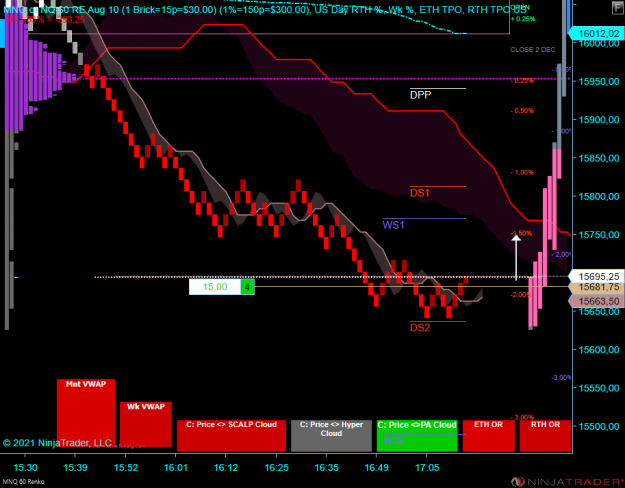Click the Wk VWAP status box

click(x=146, y=424)
